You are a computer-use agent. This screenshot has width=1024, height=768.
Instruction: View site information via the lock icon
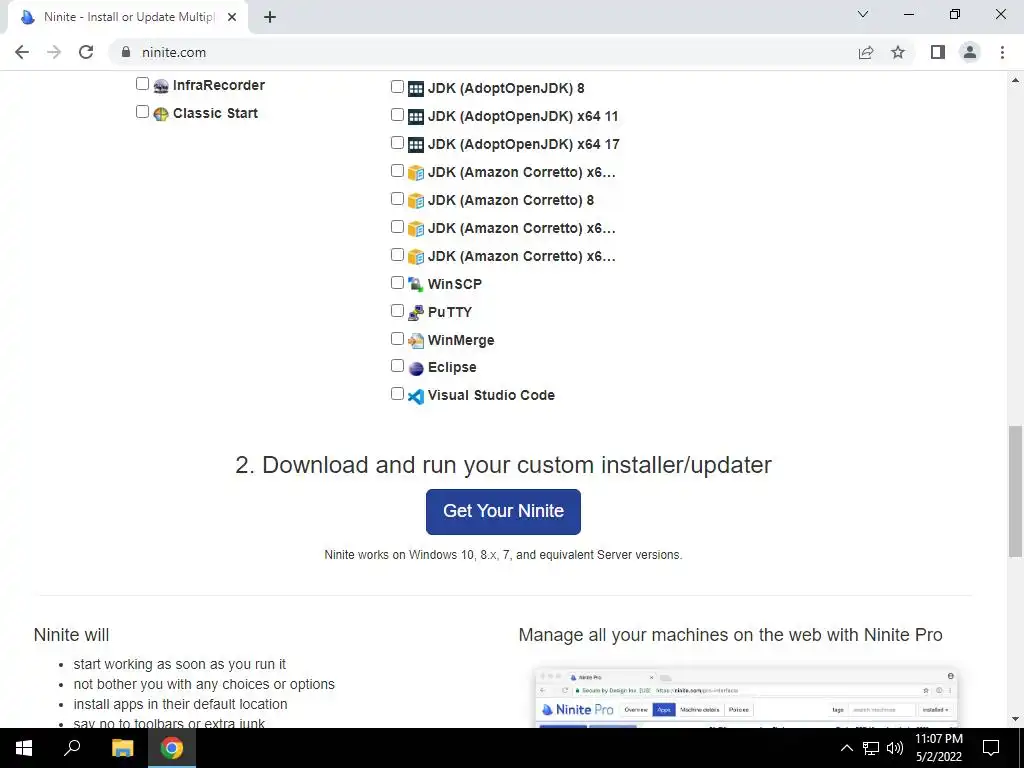(x=126, y=52)
